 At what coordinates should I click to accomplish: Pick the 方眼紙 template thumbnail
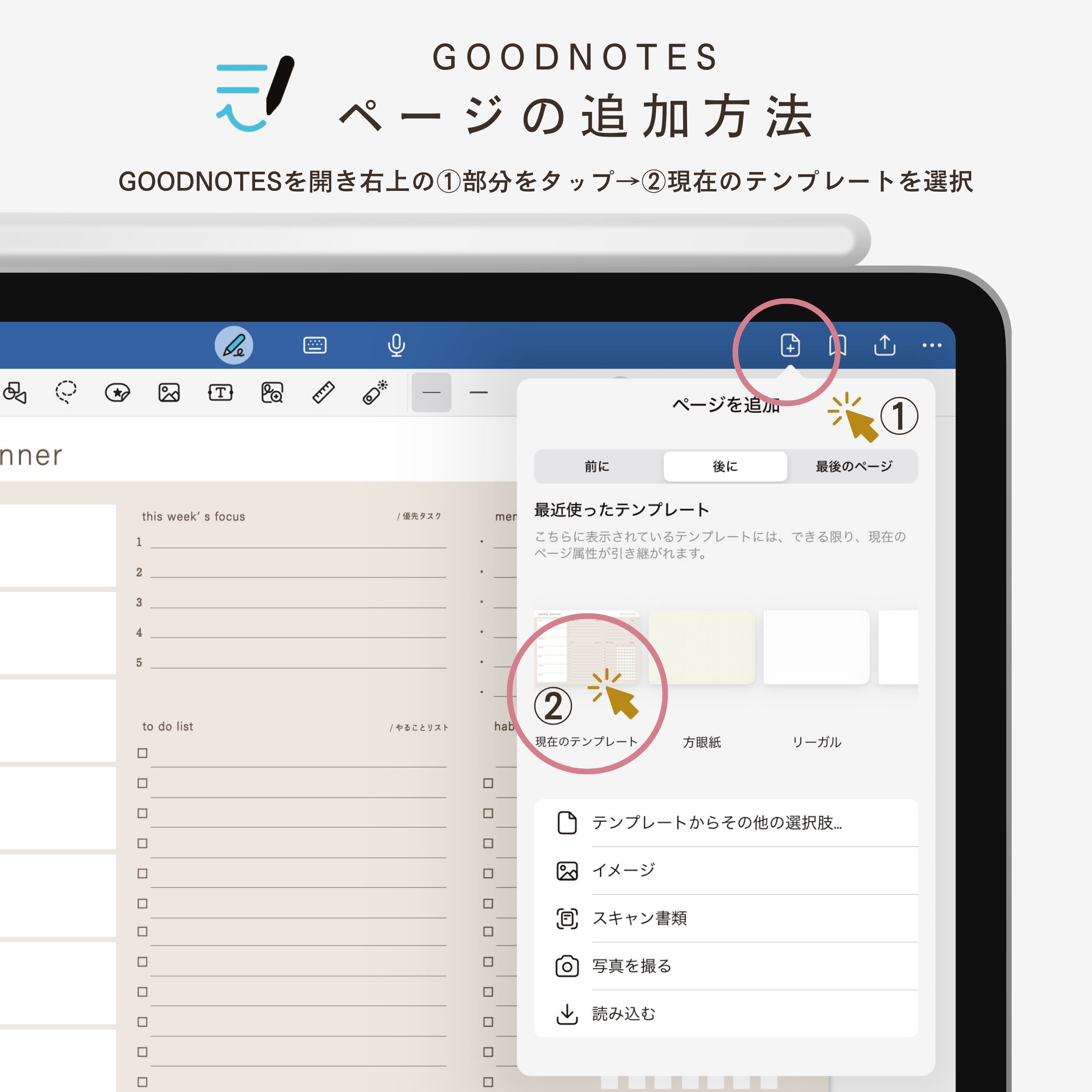coord(702,647)
